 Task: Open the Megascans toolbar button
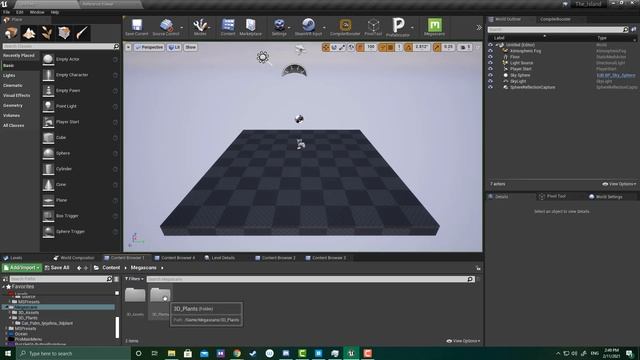434,27
